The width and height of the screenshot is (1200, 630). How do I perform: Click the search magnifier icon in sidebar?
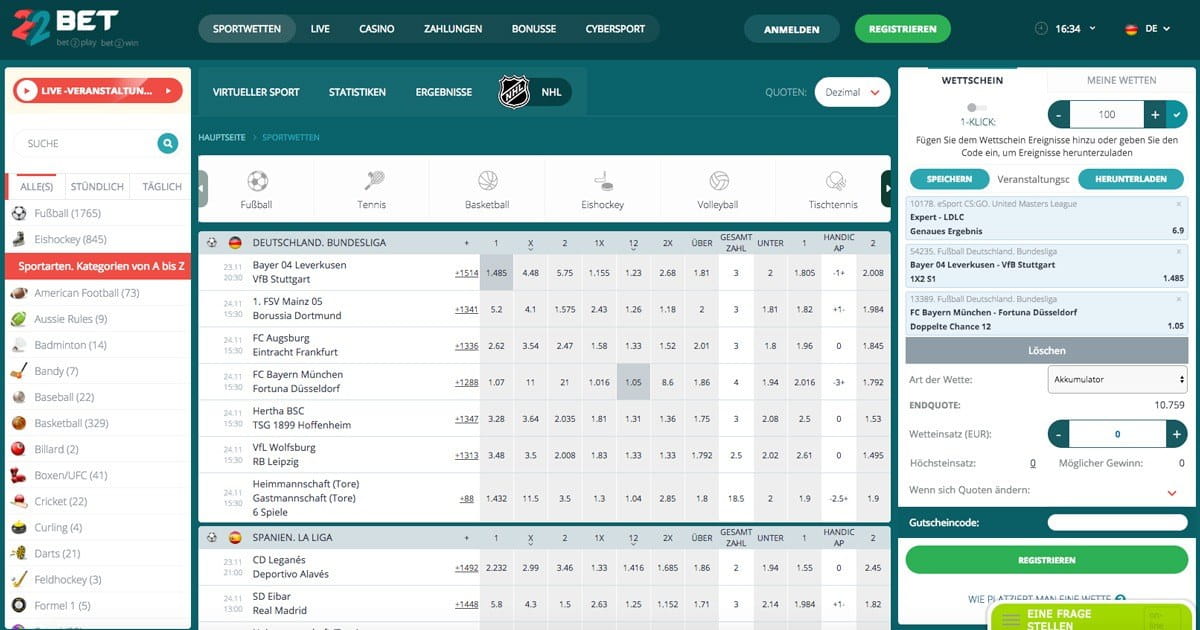pyautogui.click(x=167, y=144)
